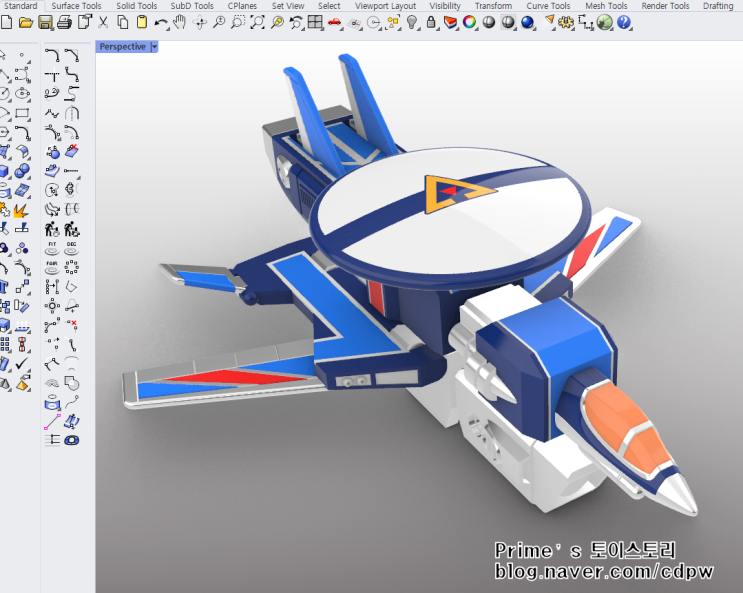Image resolution: width=743 pixels, height=593 pixels.
Task: Switch to Standard toolbar tab
Action: pyautogui.click(x=20, y=6)
